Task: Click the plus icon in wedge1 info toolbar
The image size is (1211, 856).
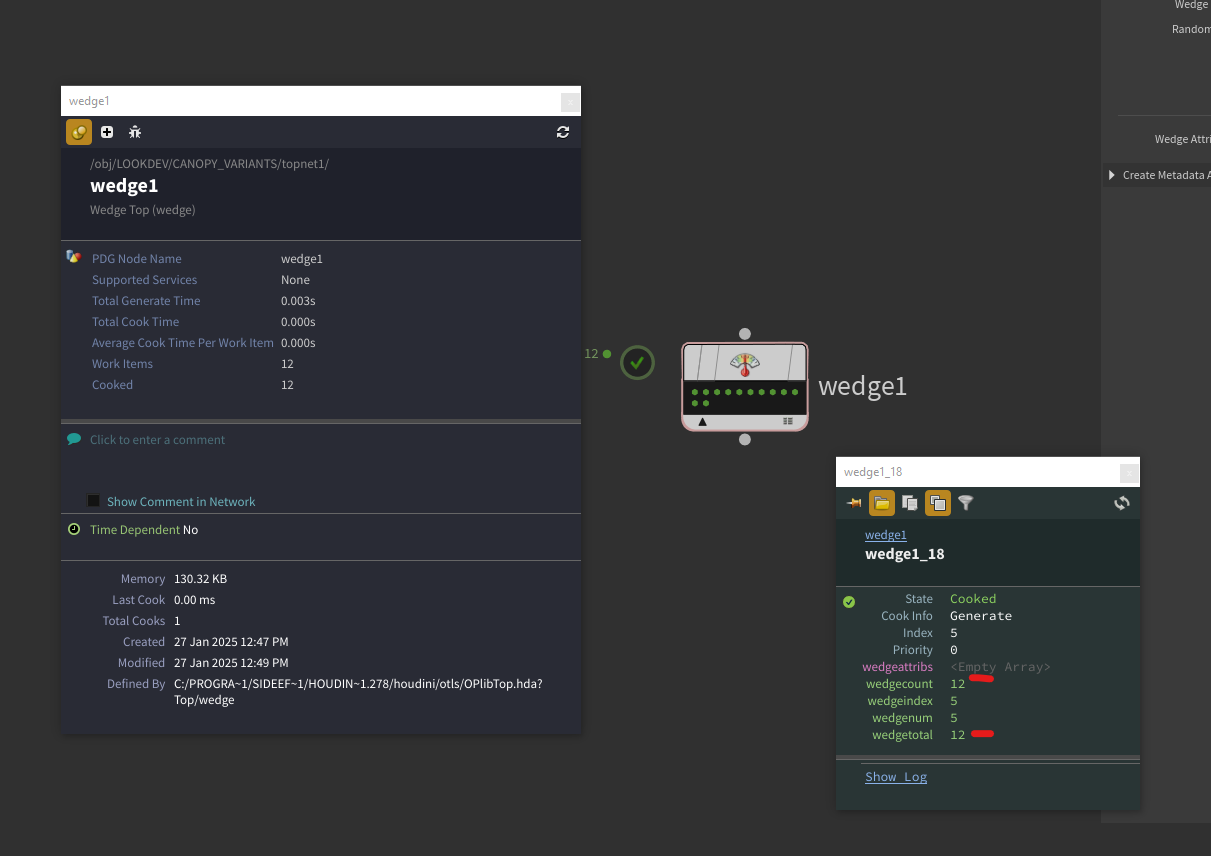Action: pyautogui.click(x=107, y=132)
